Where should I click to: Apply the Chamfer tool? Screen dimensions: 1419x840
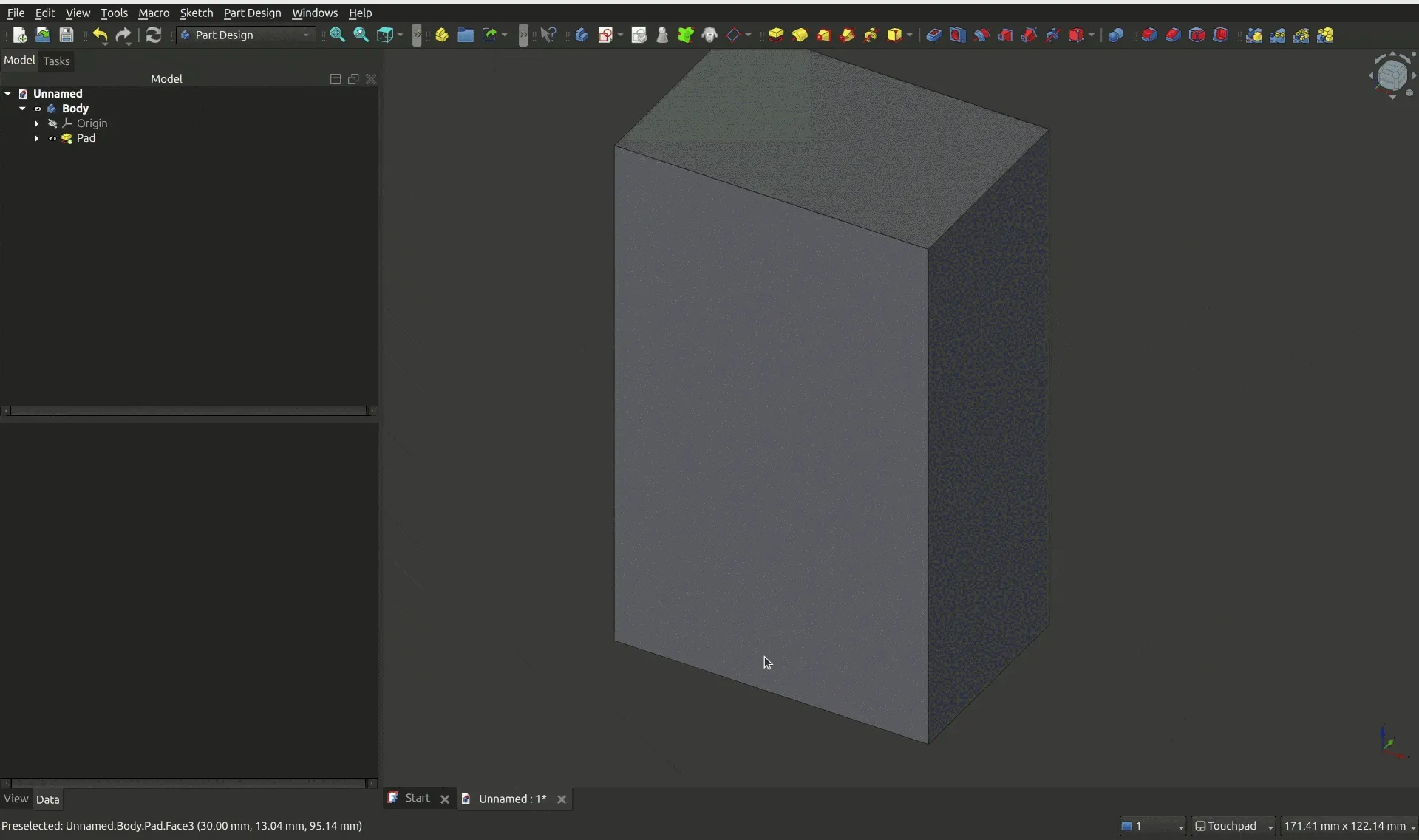point(1173,35)
